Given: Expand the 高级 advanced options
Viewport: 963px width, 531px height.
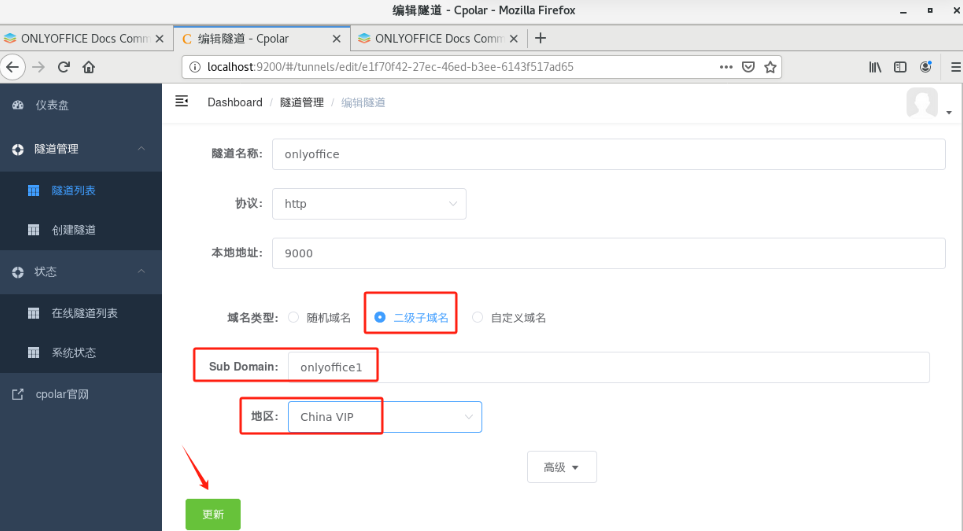Looking at the screenshot, I should click(x=561, y=467).
